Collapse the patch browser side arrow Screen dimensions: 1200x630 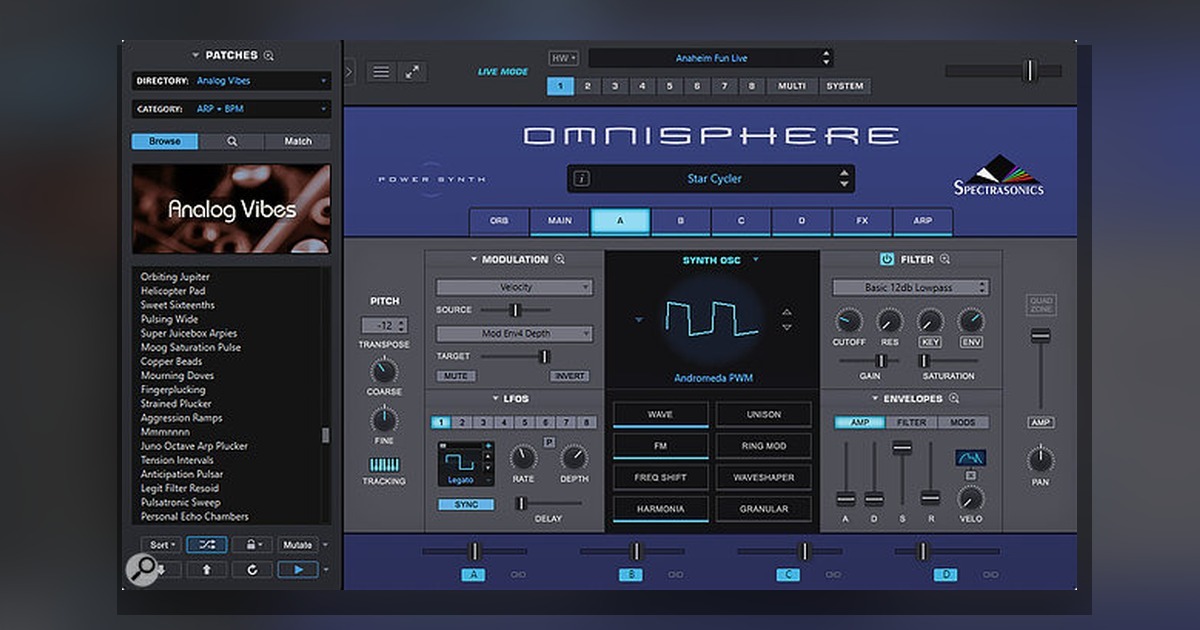click(349, 72)
